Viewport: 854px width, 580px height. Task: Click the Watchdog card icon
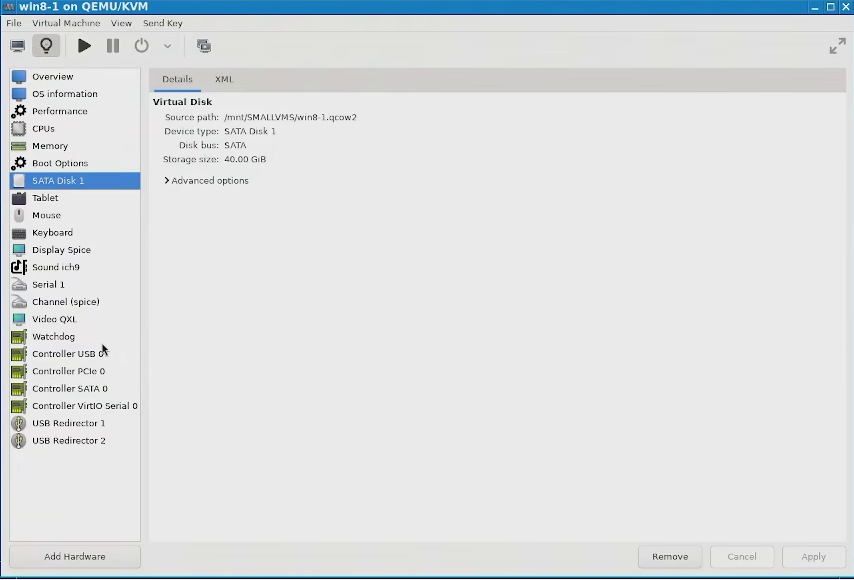19,337
